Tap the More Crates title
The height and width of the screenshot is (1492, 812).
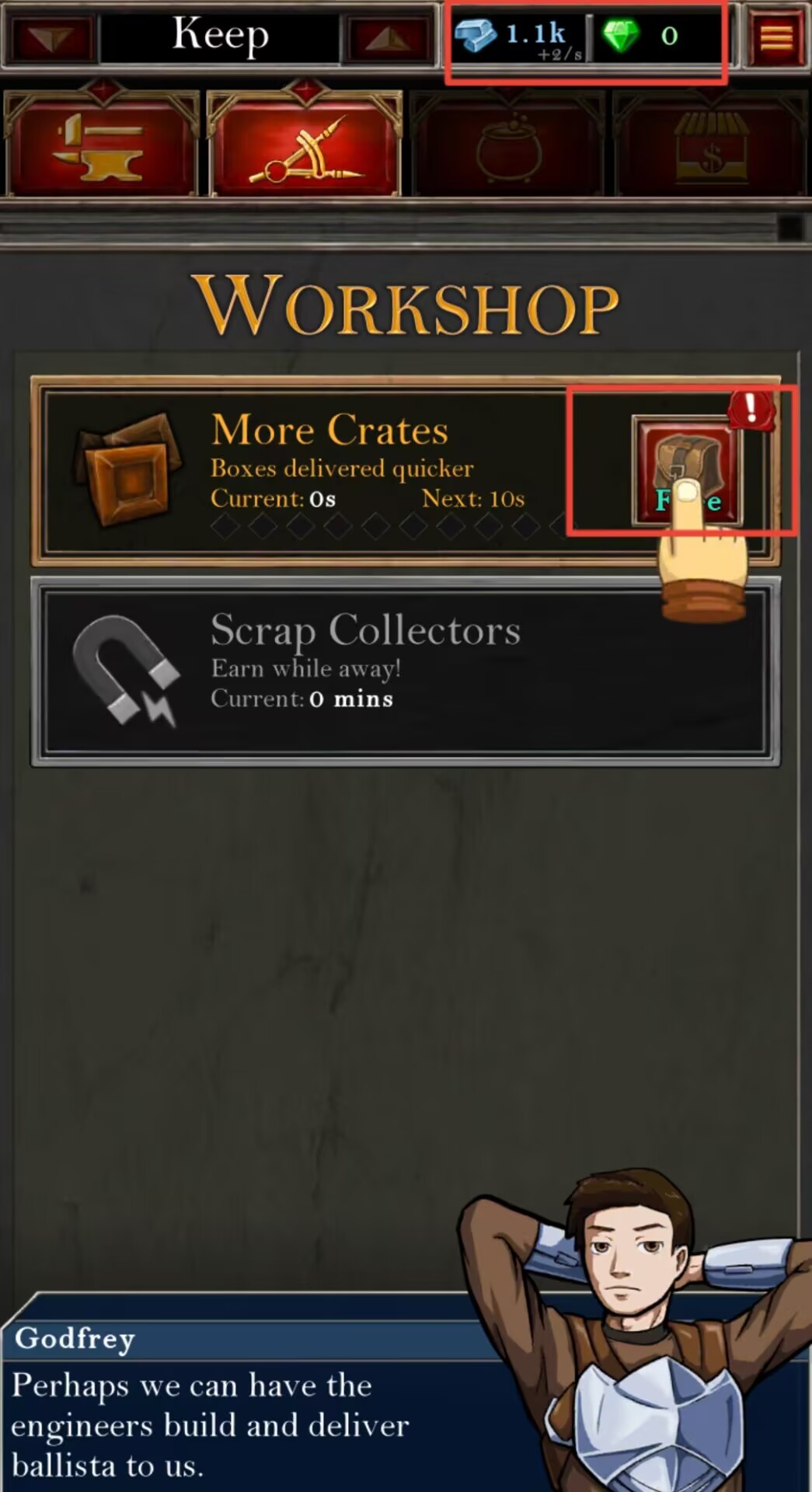(329, 429)
